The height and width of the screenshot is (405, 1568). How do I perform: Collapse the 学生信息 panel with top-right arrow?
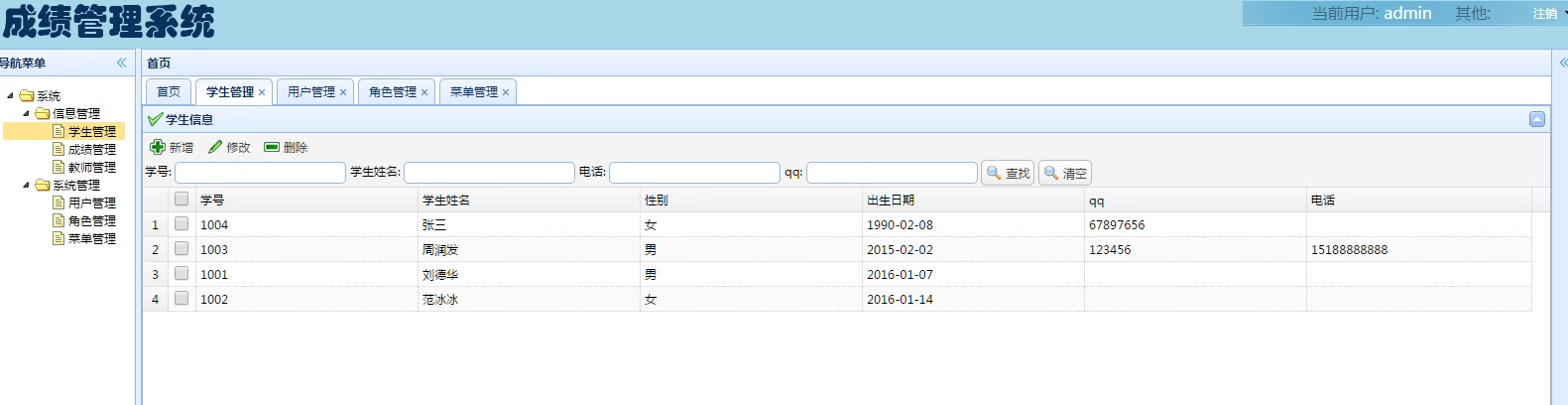1536,119
